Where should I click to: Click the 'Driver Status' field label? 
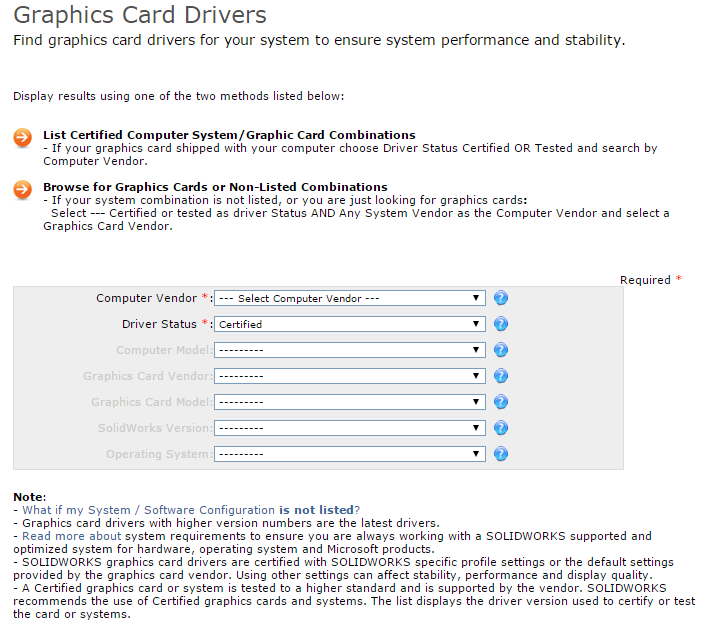pyautogui.click(x=159, y=324)
